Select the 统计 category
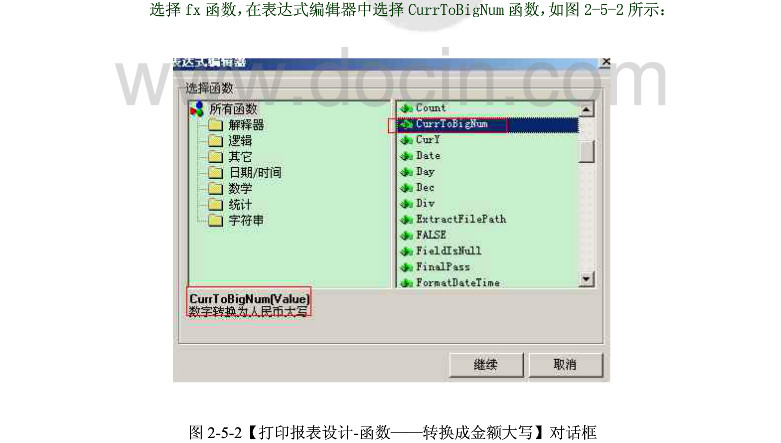This screenshot has height=443, width=781. click(240, 204)
